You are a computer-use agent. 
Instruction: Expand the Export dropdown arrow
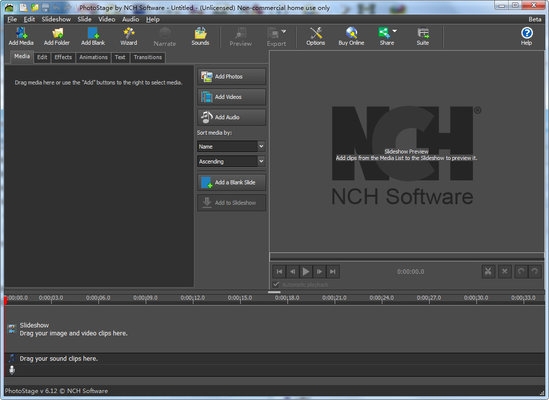(x=284, y=32)
